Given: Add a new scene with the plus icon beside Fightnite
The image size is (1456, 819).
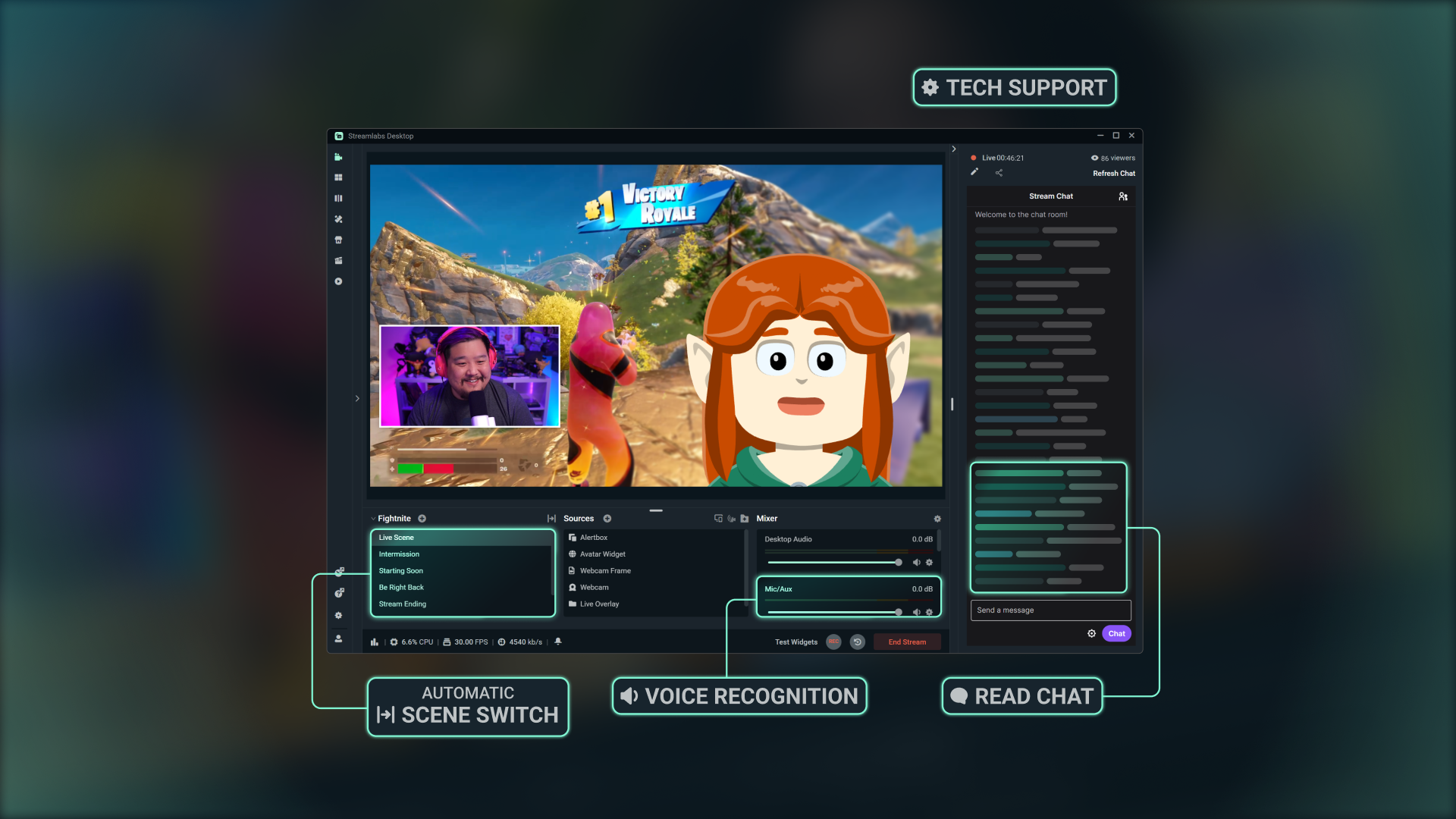Looking at the screenshot, I should (422, 519).
